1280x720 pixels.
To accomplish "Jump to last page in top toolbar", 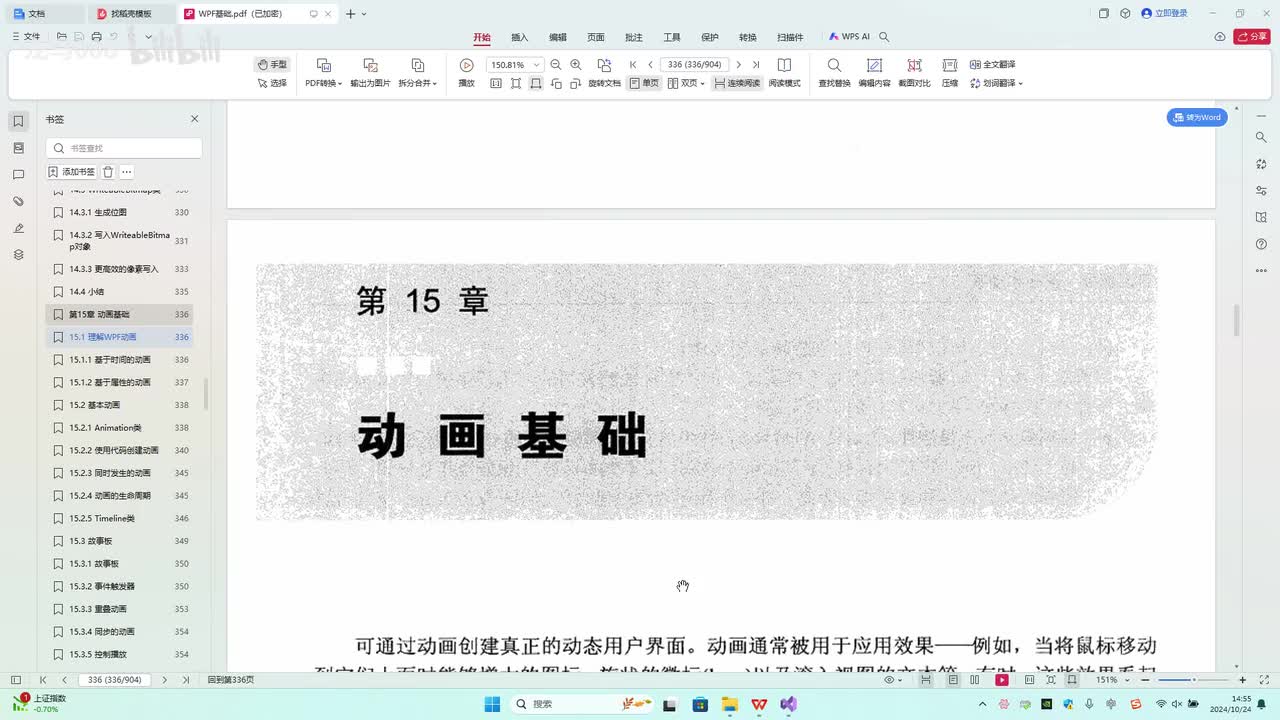I will (x=756, y=64).
